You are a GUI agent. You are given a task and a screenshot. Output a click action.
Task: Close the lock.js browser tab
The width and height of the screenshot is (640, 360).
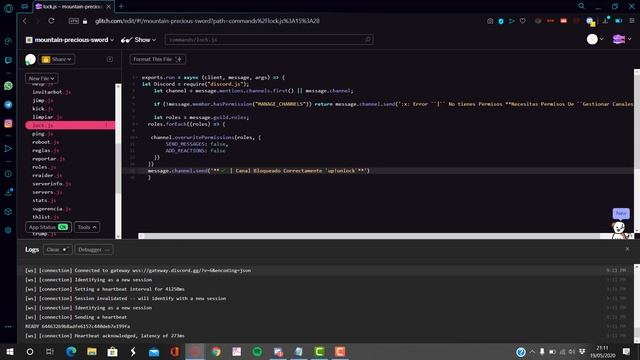(109, 7)
